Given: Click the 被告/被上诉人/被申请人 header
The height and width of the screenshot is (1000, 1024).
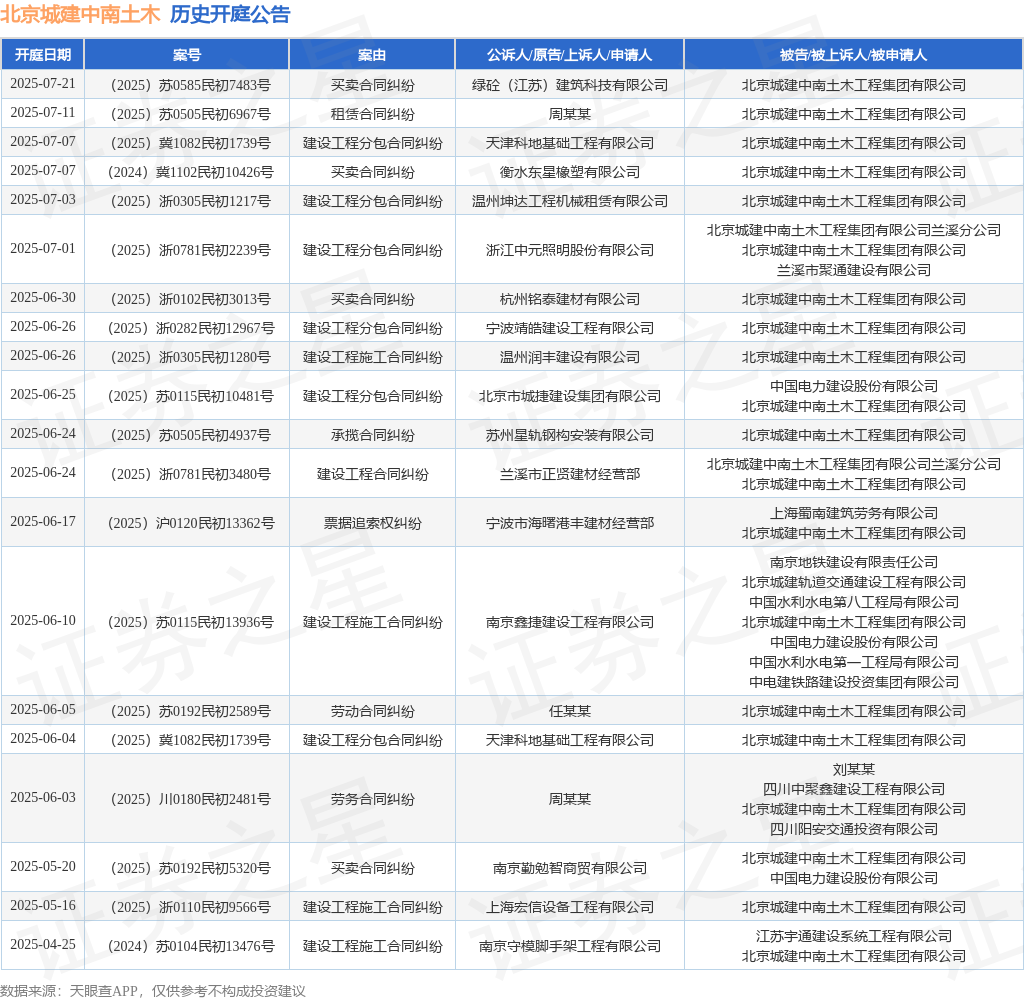Looking at the screenshot, I should tap(854, 55).
